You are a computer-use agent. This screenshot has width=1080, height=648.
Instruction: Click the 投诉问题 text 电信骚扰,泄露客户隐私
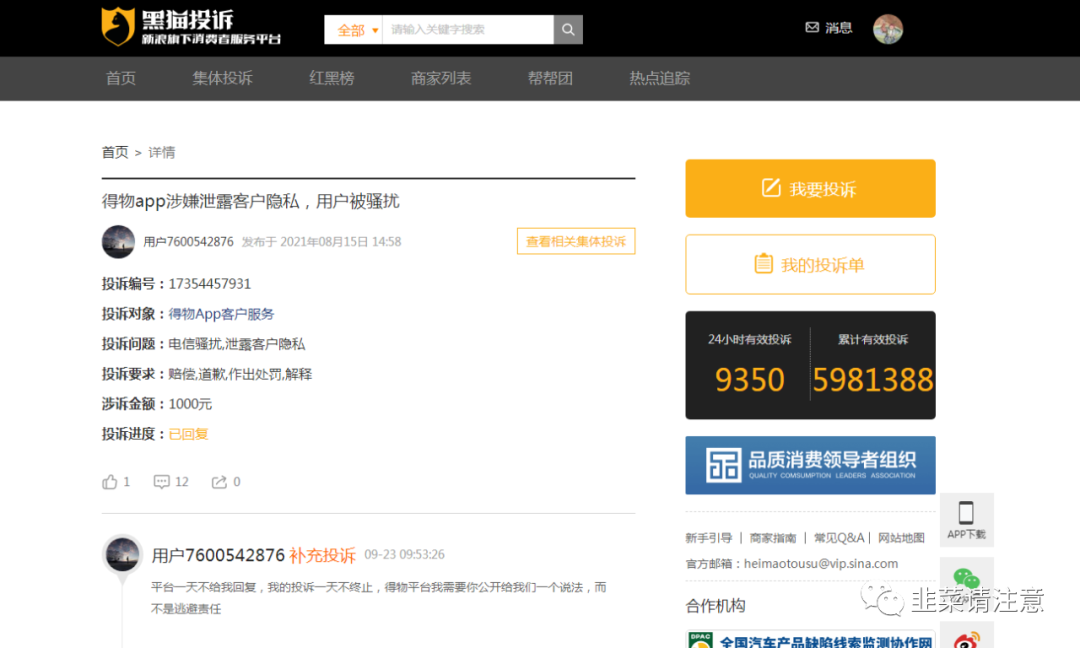tap(236, 344)
